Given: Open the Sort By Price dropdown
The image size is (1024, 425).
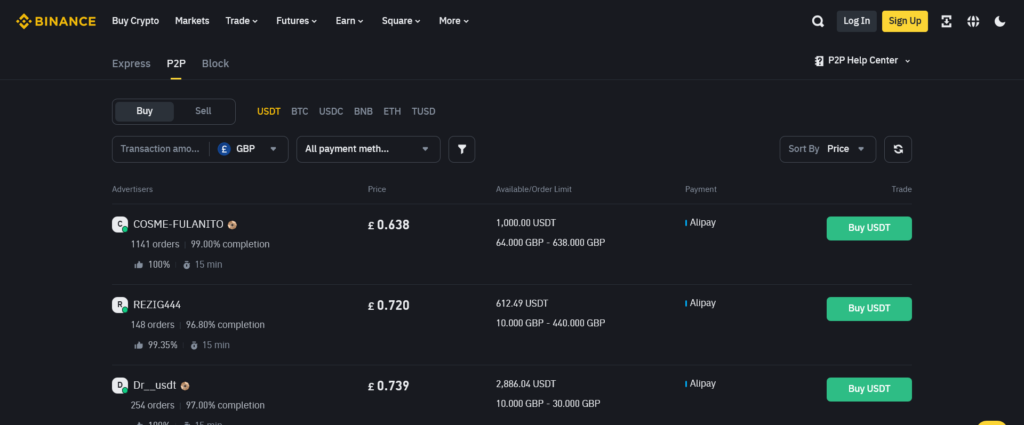Looking at the screenshot, I should pyautogui.click(x=827, y=149).
